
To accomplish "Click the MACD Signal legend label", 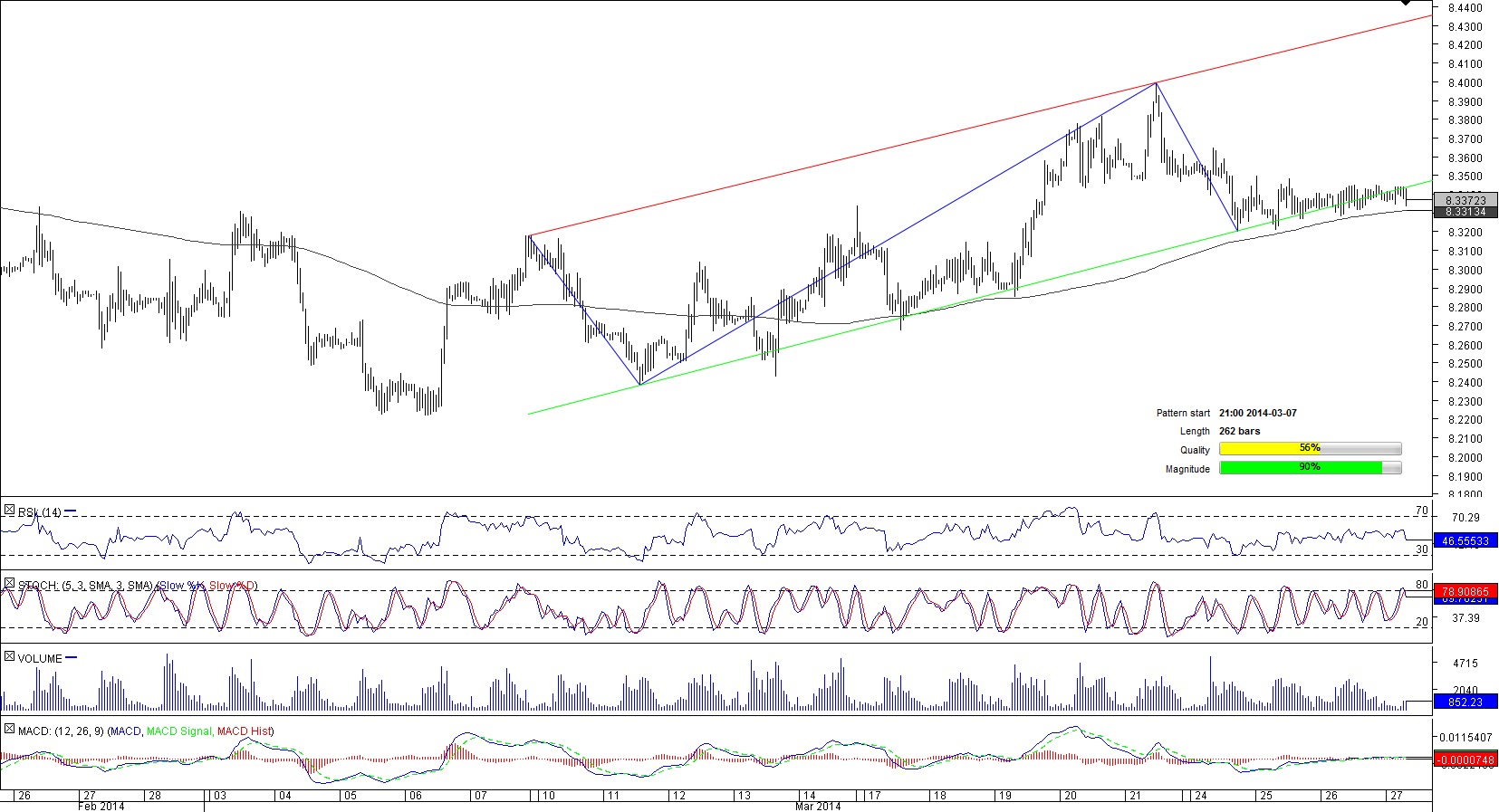I will 178,731.
